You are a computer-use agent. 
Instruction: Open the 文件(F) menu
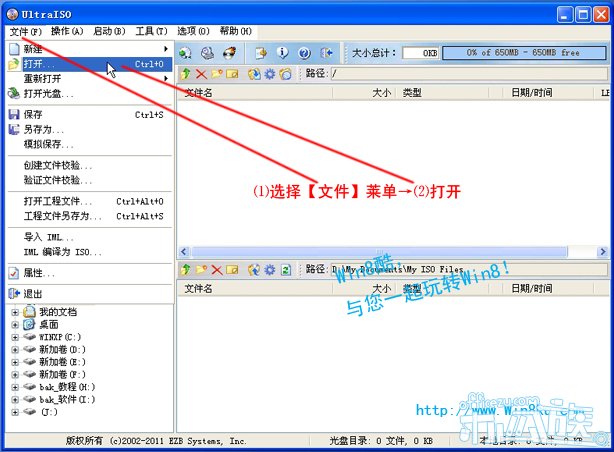(25, 31)
